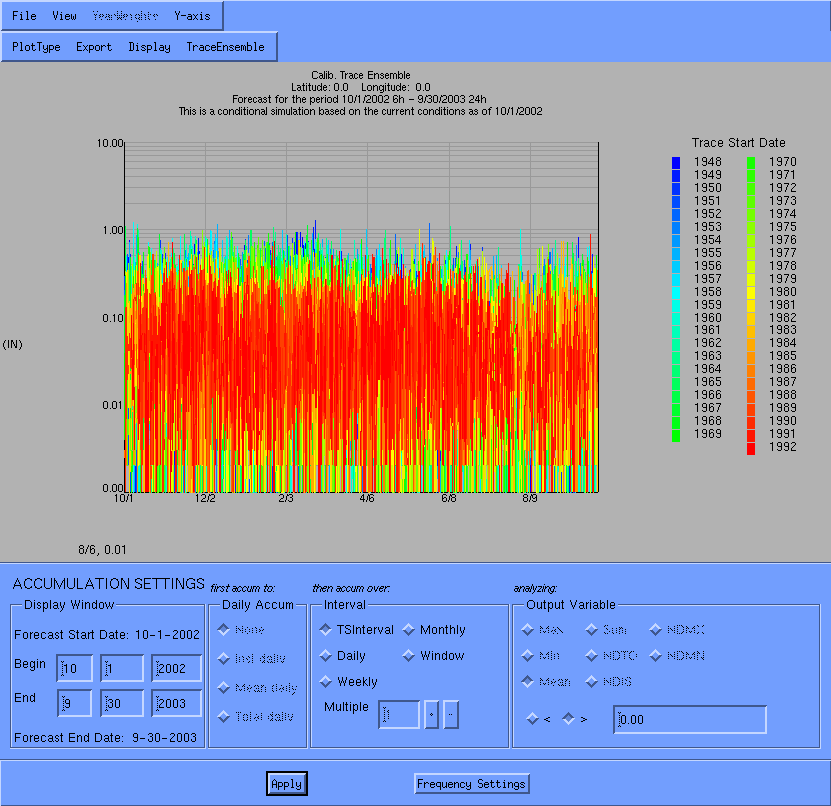The height and width of the screenshot is (806, 831).
Task: Select the greater-than comparison radio button
Action: point(568,718)
